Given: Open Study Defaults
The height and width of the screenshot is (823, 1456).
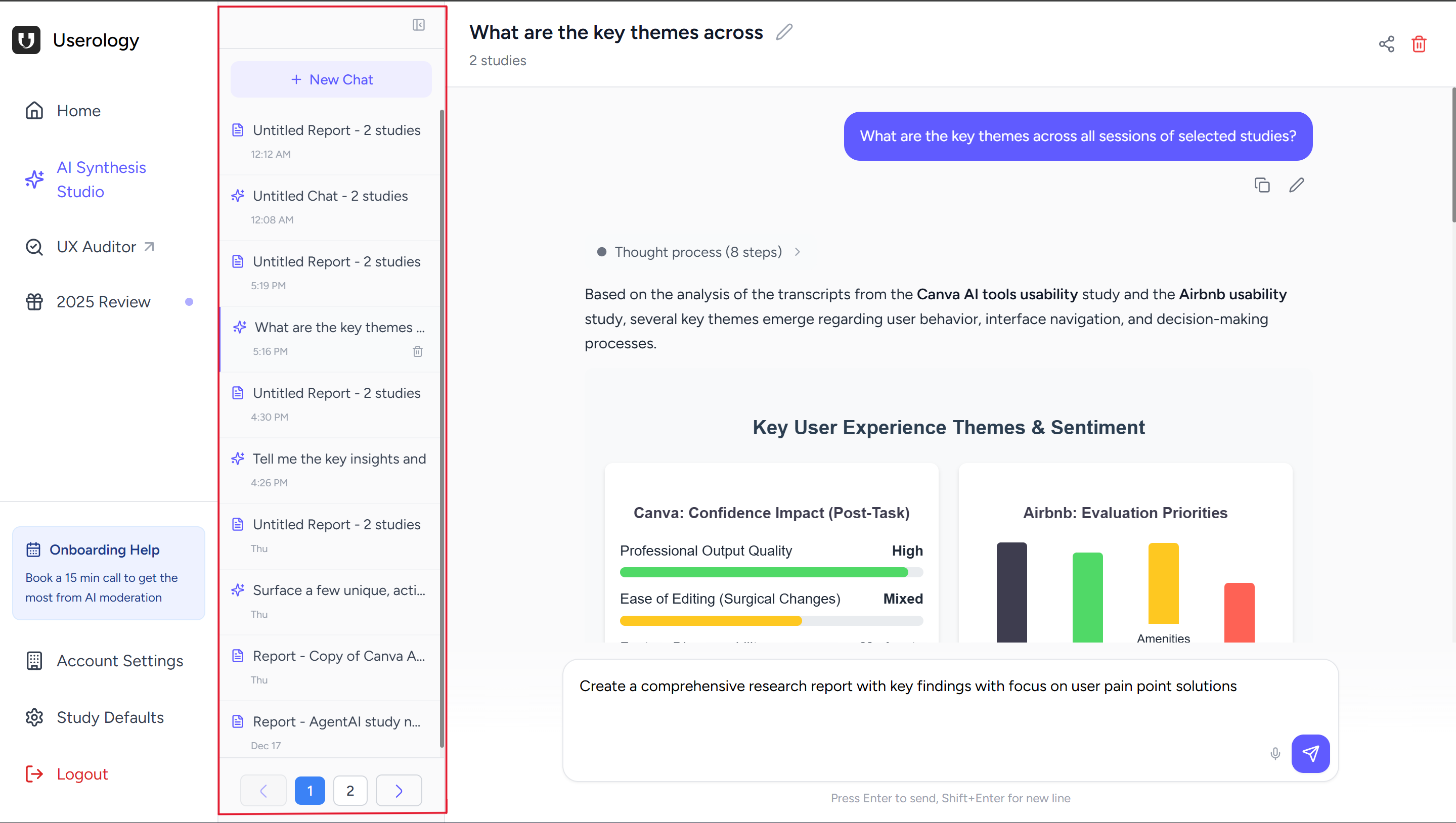Looking at the screenshot, I should (109, 717).
